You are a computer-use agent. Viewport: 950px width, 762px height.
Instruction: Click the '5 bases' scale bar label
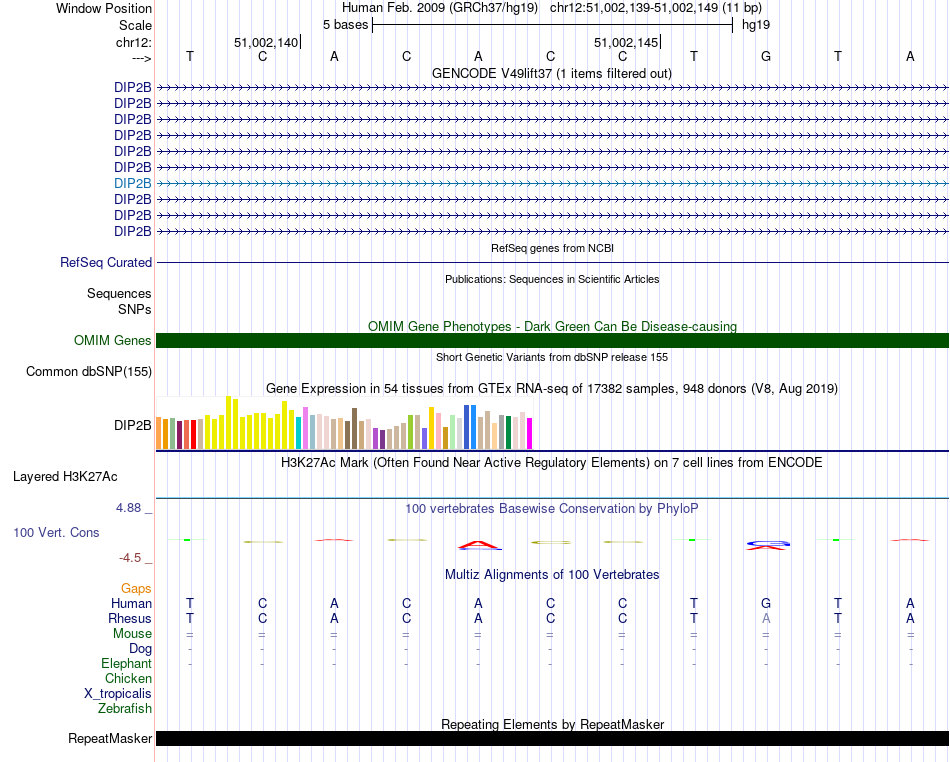[345, 25]
